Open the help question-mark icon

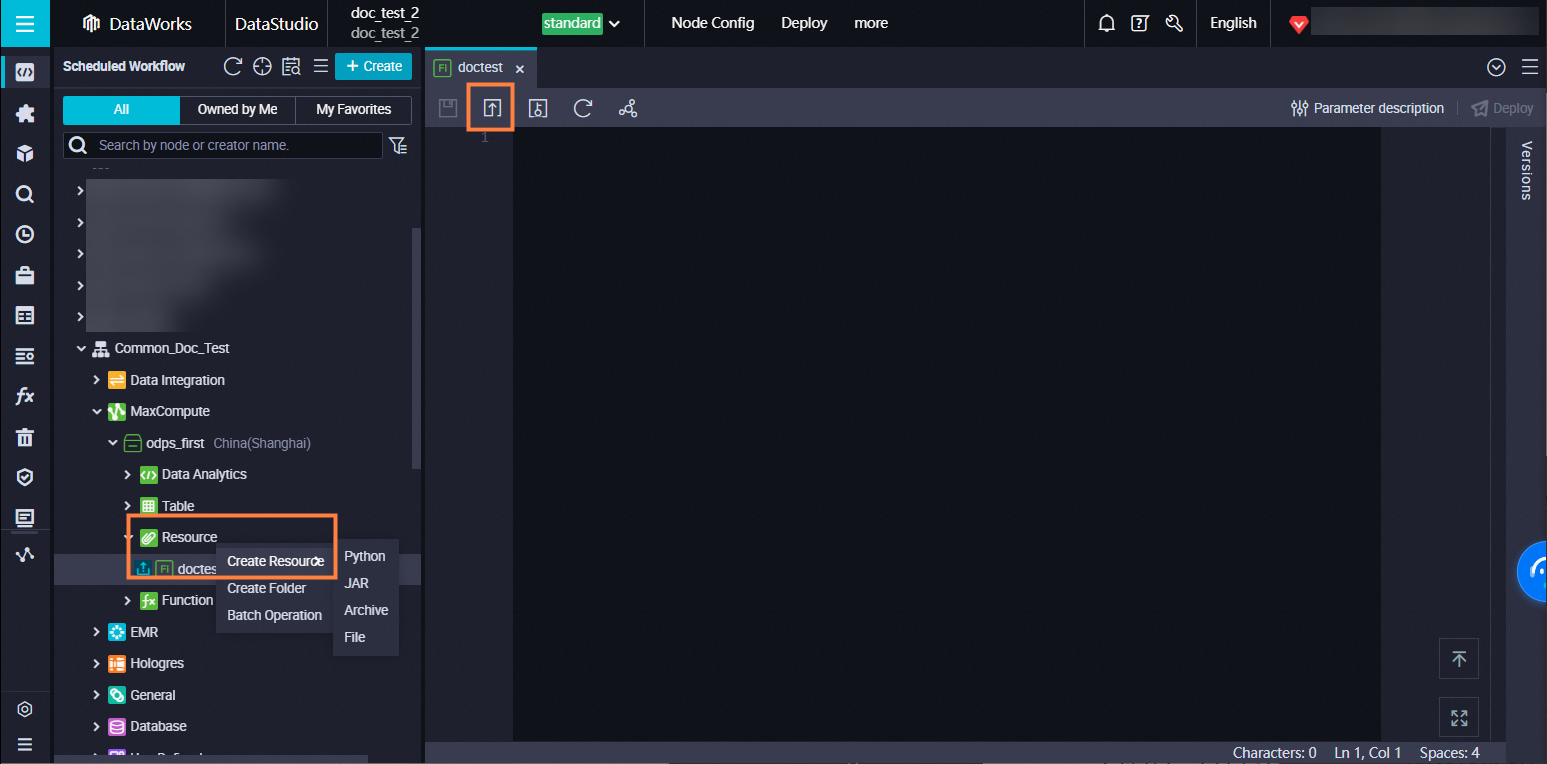pyautogui.click(x=1140, y=23)
